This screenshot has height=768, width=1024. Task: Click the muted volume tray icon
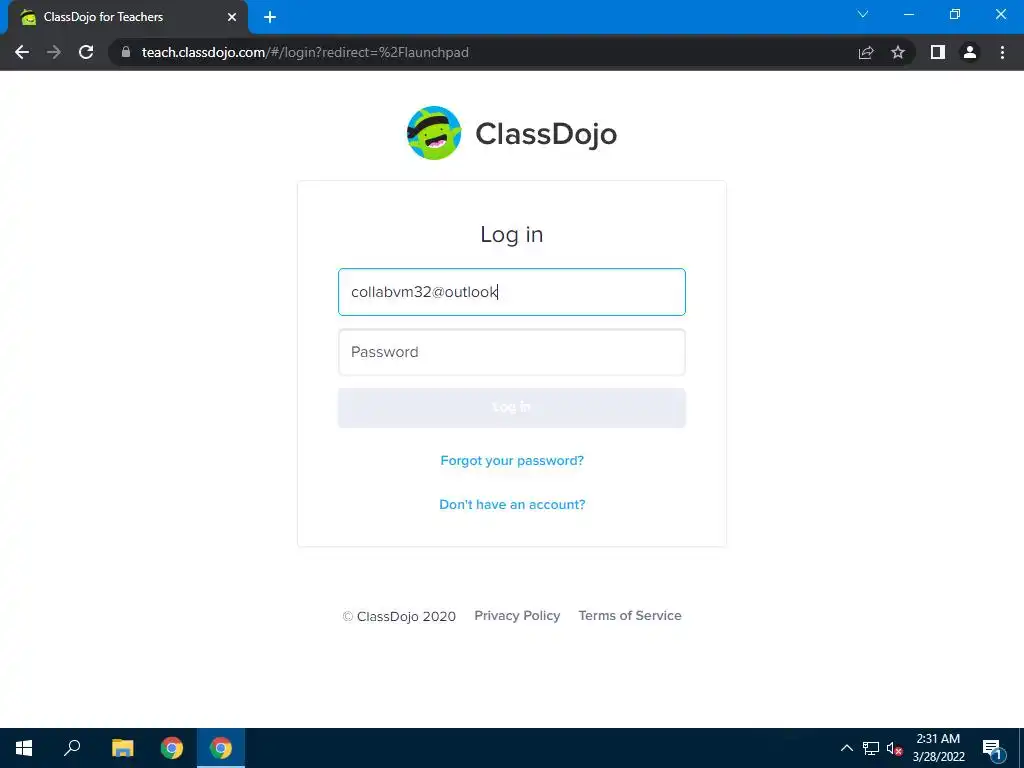[894, 748]
